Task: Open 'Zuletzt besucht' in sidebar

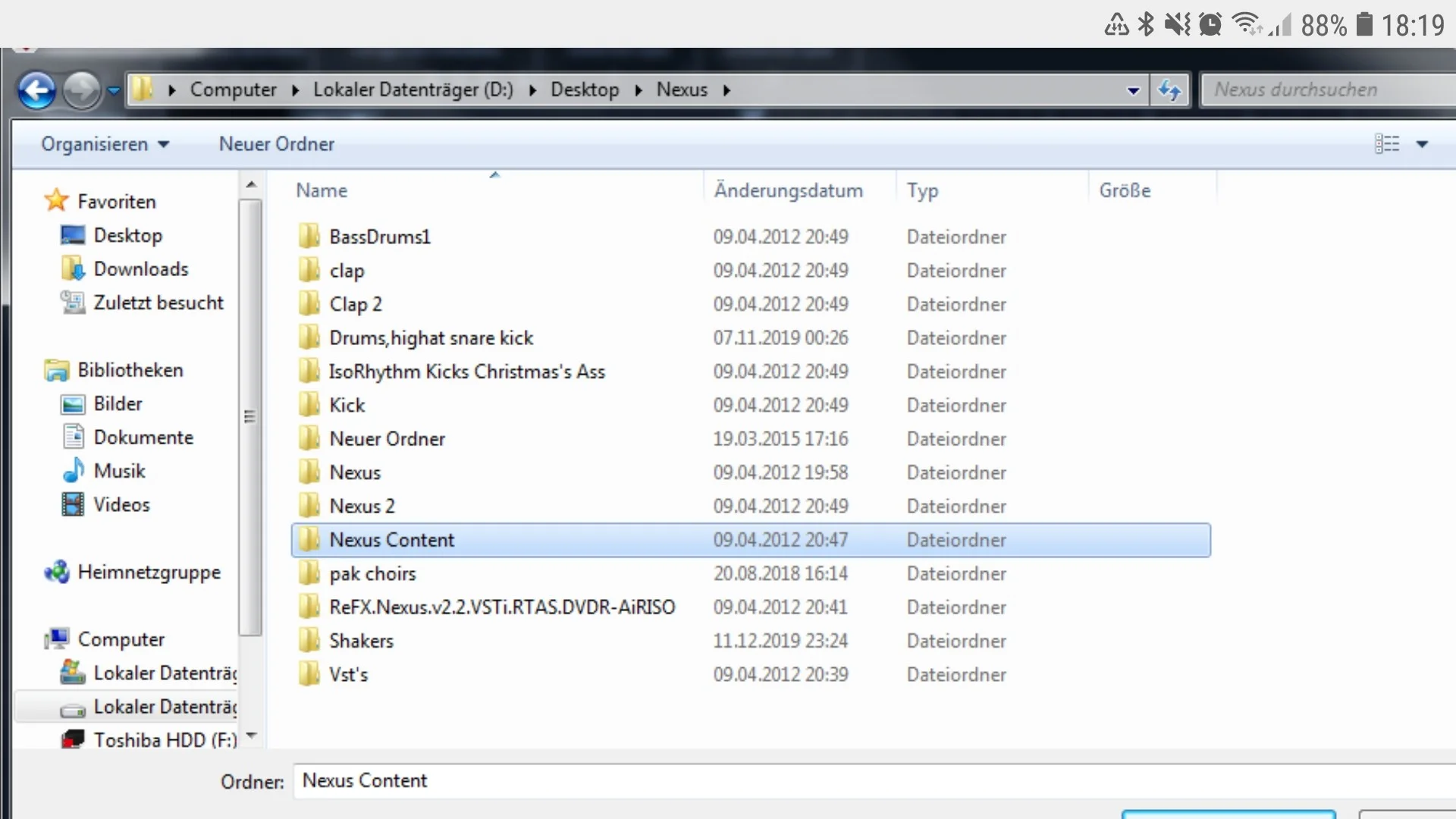Action: [x=158, y=303]
